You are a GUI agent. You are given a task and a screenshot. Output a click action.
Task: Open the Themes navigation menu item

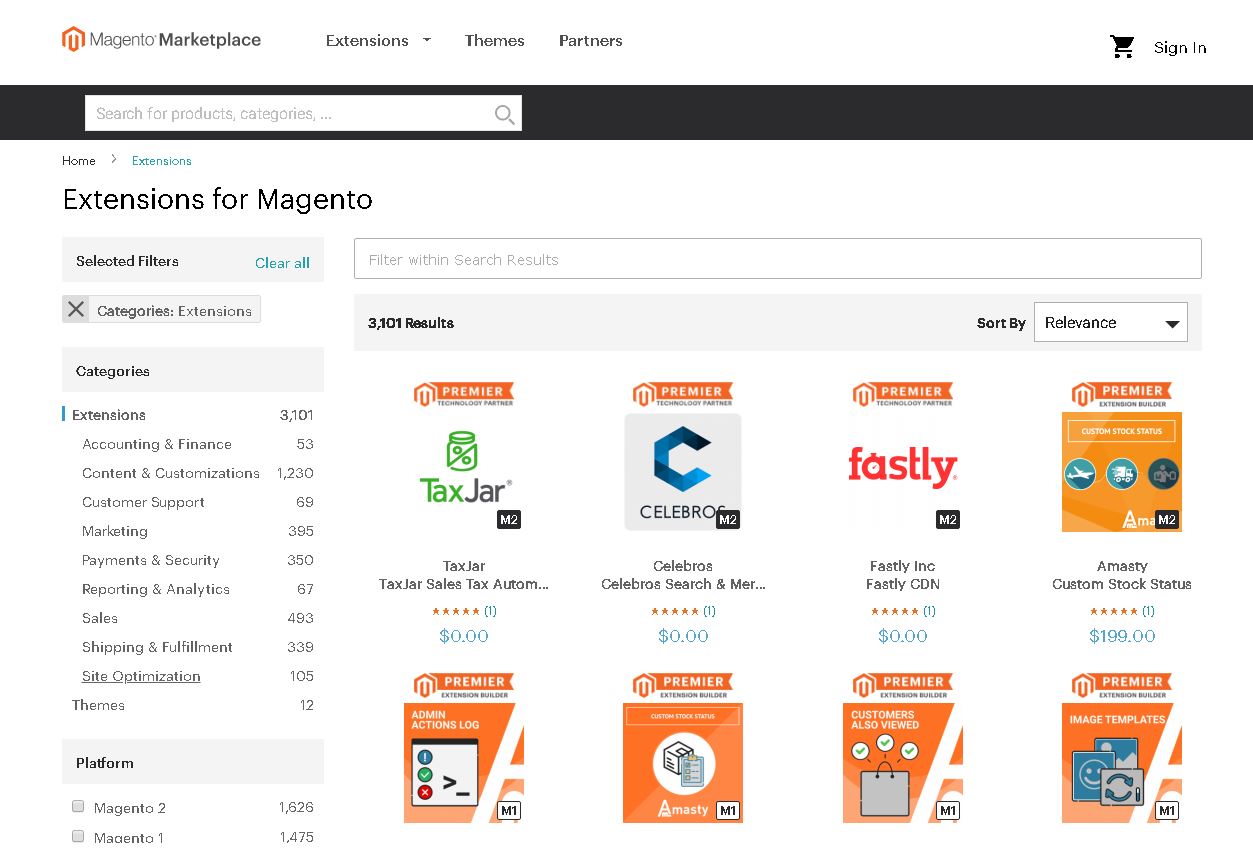[x=494, y=41]
